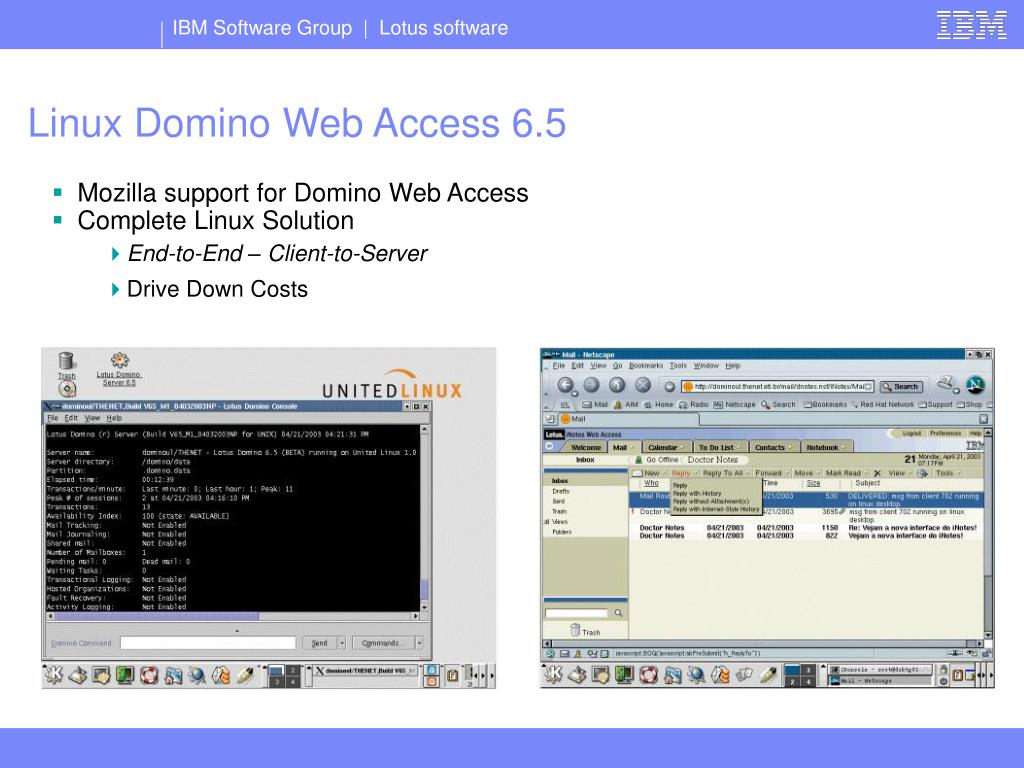
Task: Open Help menu in Lotus Domino Console
Action: click(114, 418)
